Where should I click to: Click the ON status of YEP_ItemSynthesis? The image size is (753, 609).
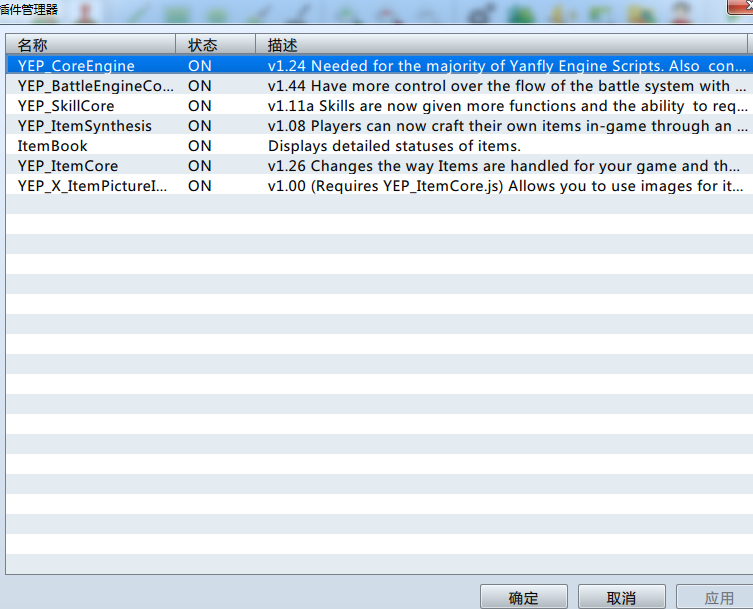click(x=200, y=126)
